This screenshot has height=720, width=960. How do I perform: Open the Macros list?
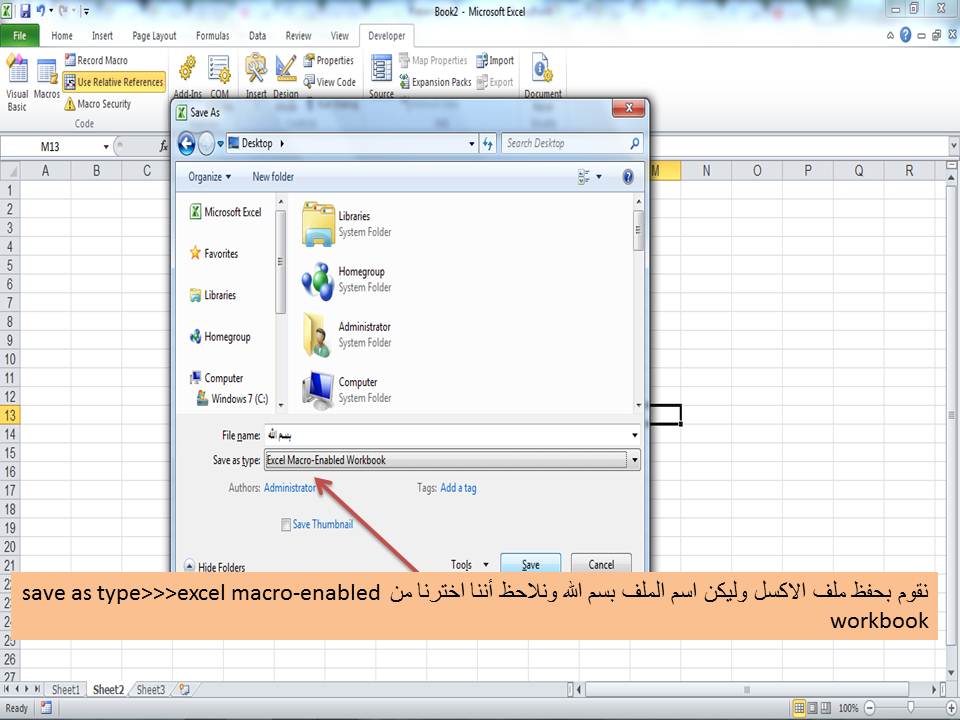[x=47, y=77]
